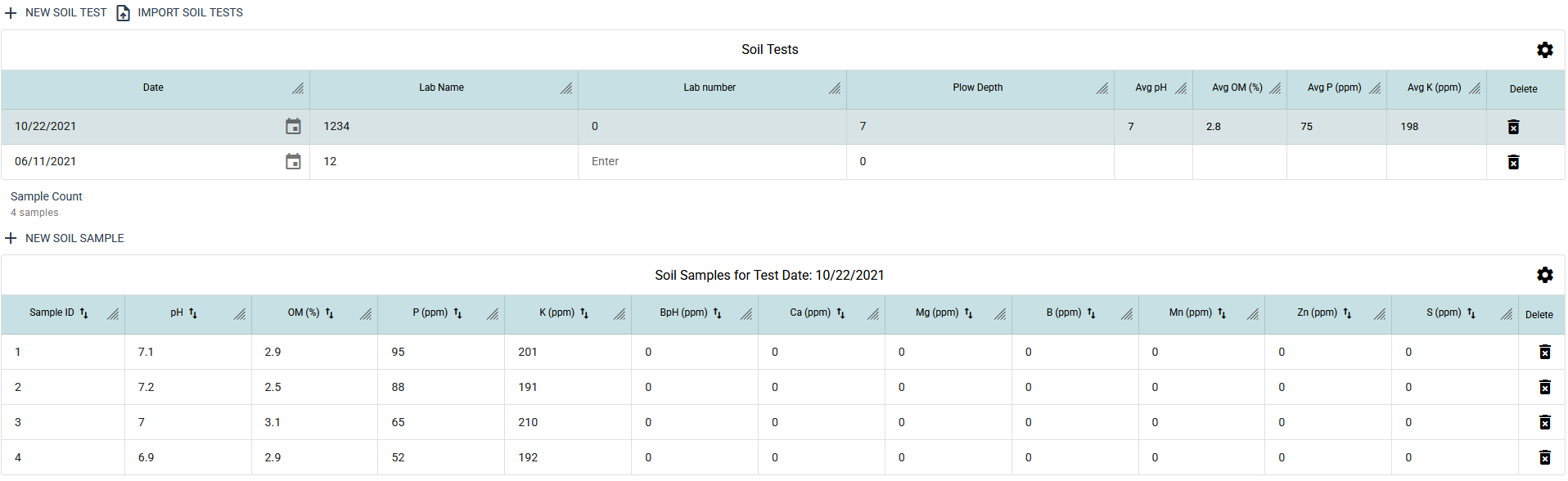1568x481 pixels.
Task: Delete soil sample with ID 4
Action: click(x=1544, y=457)
